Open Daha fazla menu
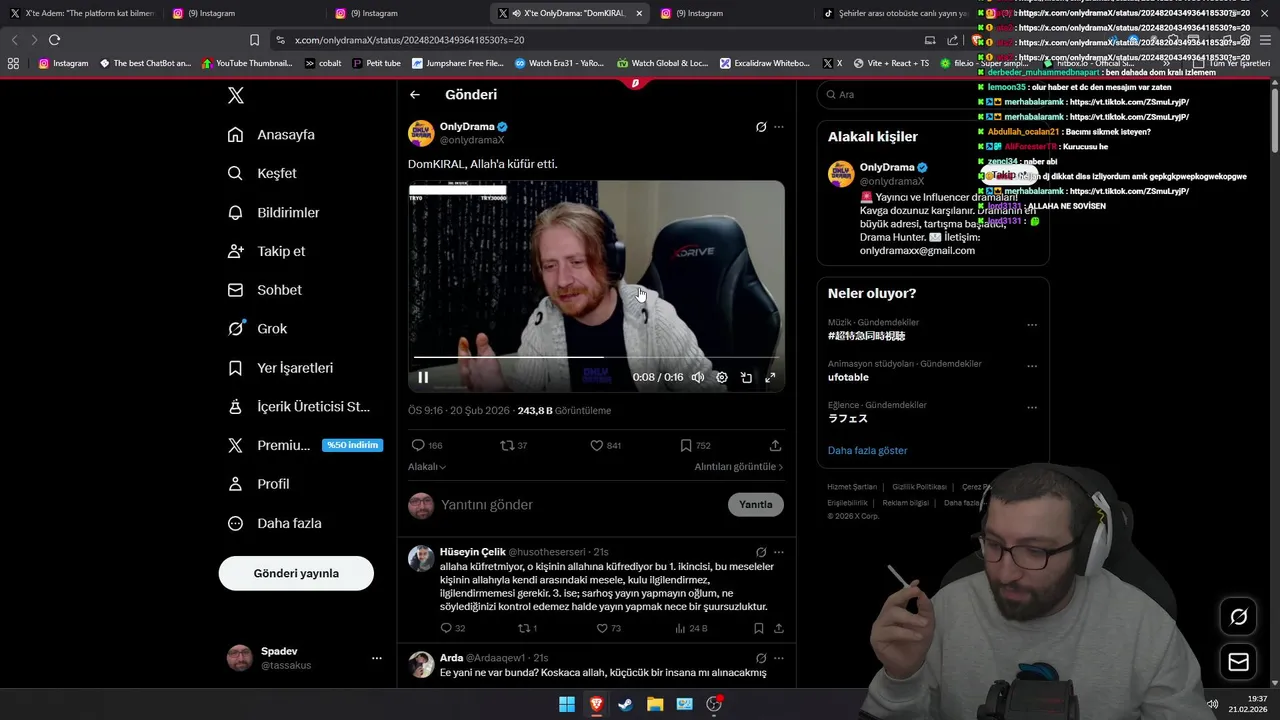The height and width of the screenshot is (720, 1280). coord(274,523)
